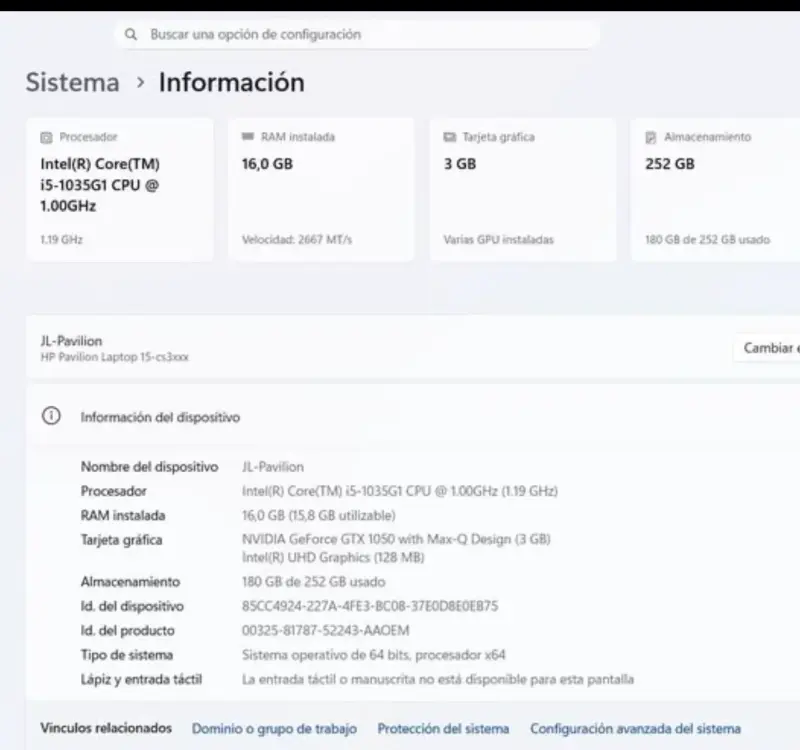Image resolution: width=800 pixels, height=750 pixels.
Task: Click the 'Información' page heading
Action: coord(232,82)
